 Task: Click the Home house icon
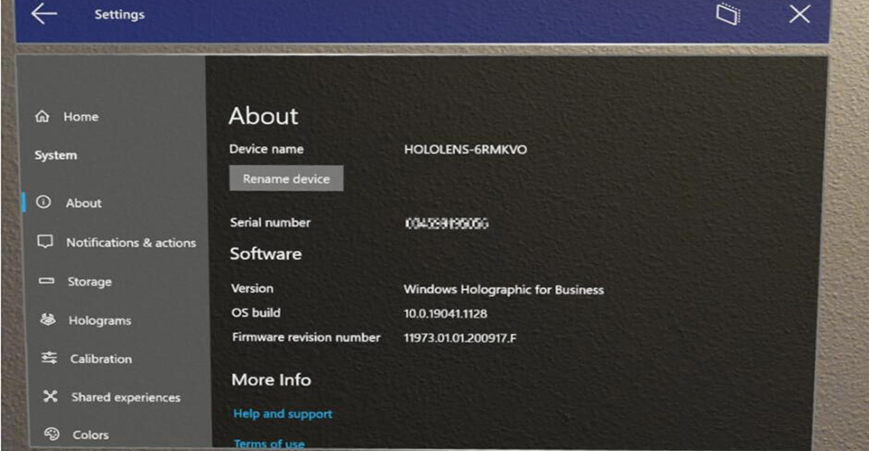[x=42, y=117]
